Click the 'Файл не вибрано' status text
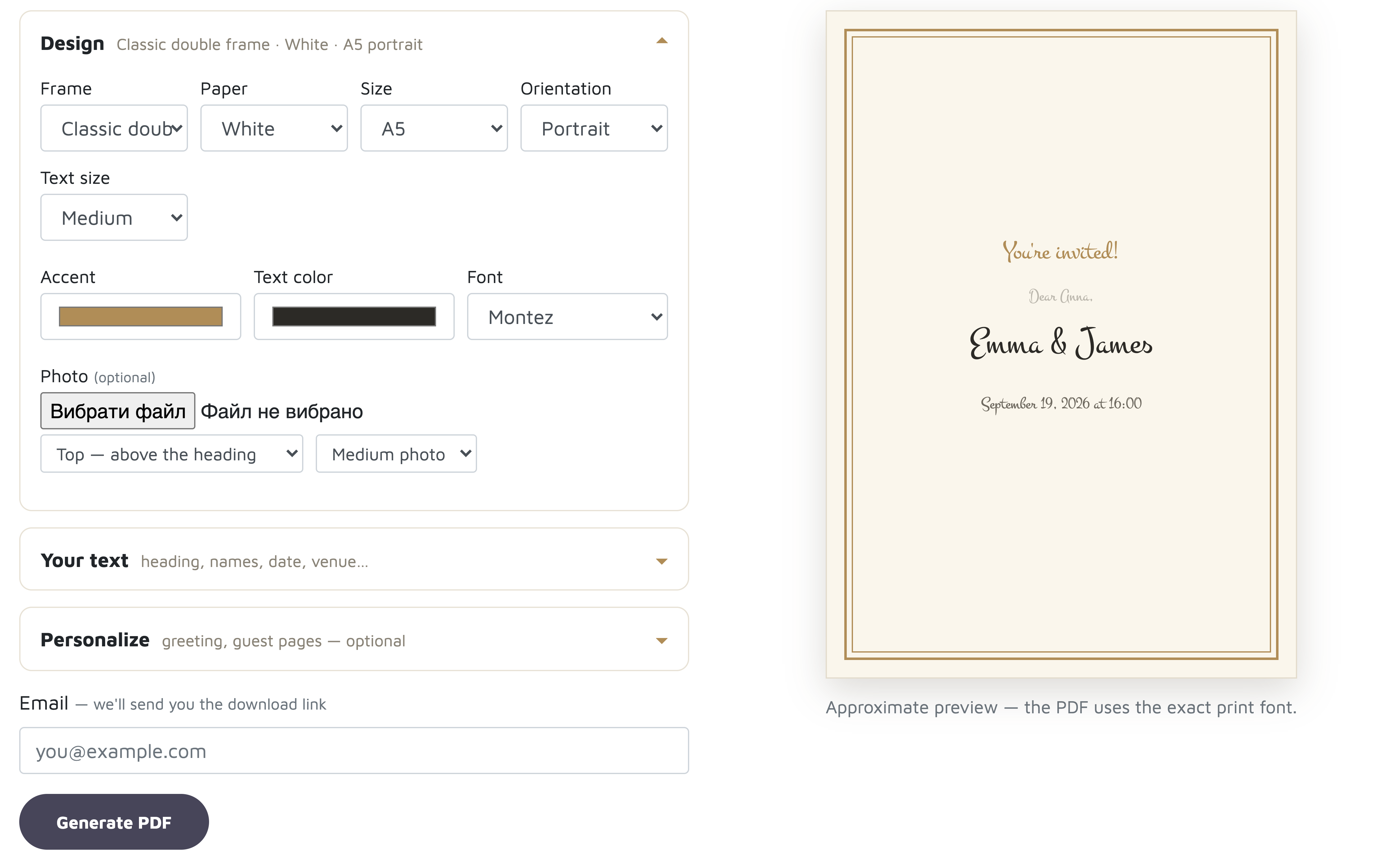1397x868 pixels. pos(282,412)
